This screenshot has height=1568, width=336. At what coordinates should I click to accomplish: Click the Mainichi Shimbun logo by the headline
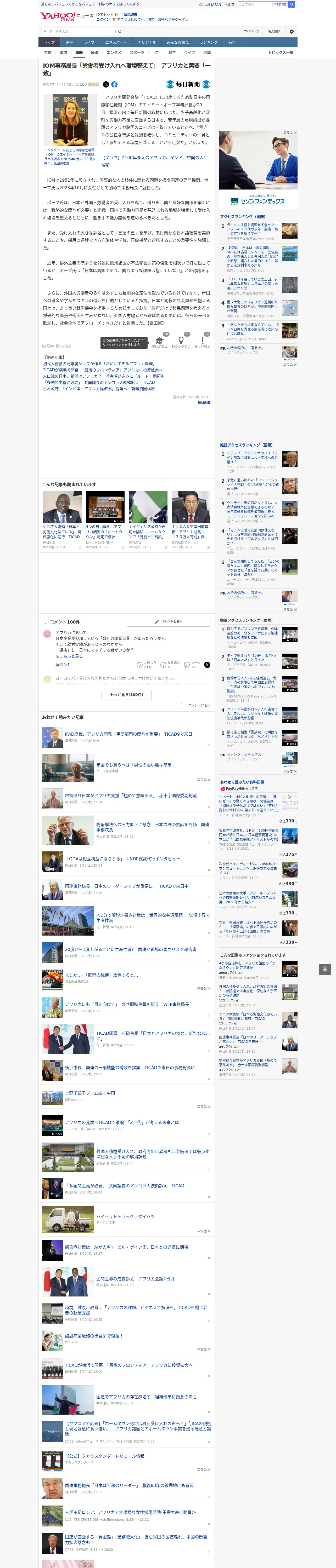pyautogui.click(x=188, y=85)
